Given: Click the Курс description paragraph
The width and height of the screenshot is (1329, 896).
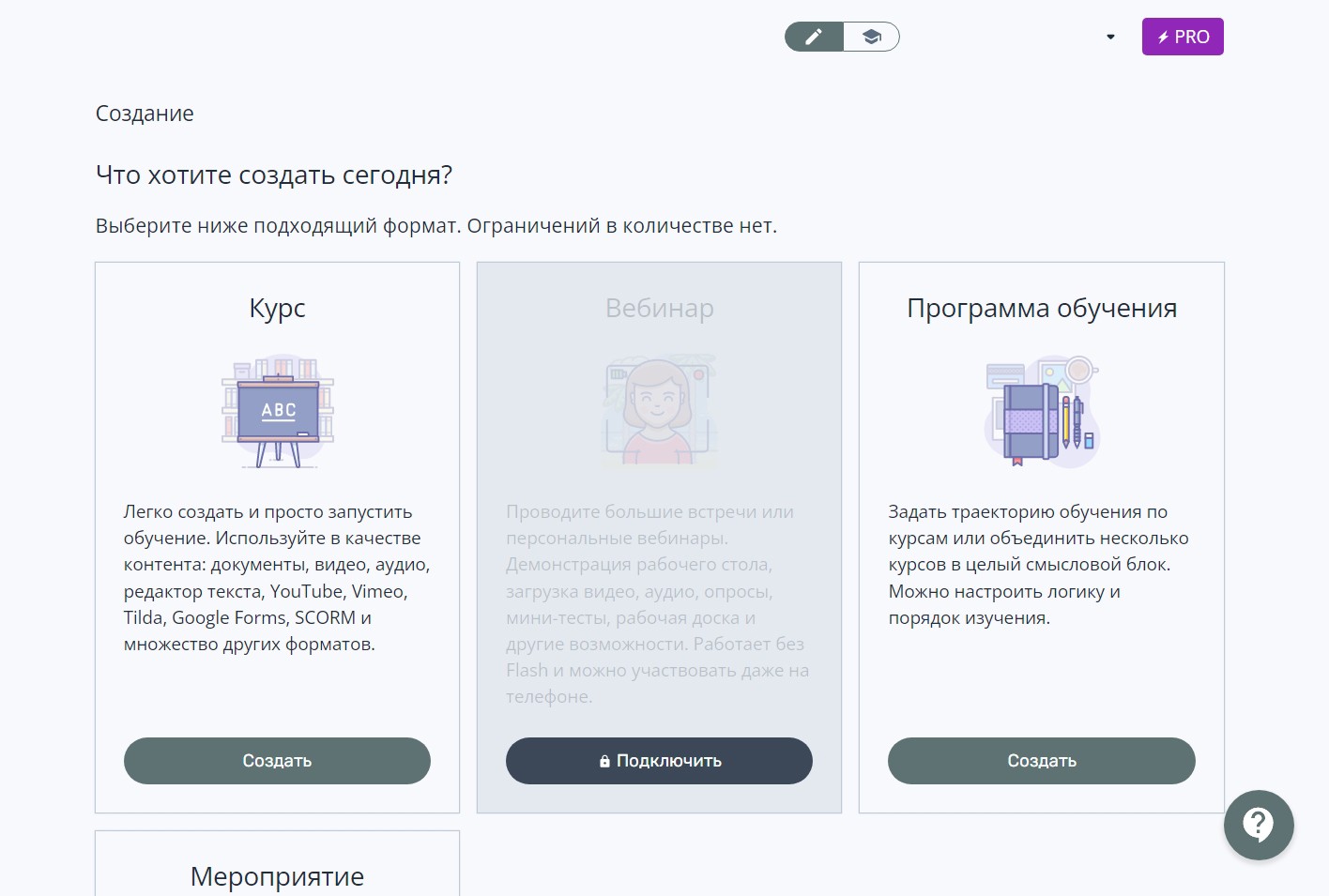Looking at the screenshot, I should click(277, 578).
